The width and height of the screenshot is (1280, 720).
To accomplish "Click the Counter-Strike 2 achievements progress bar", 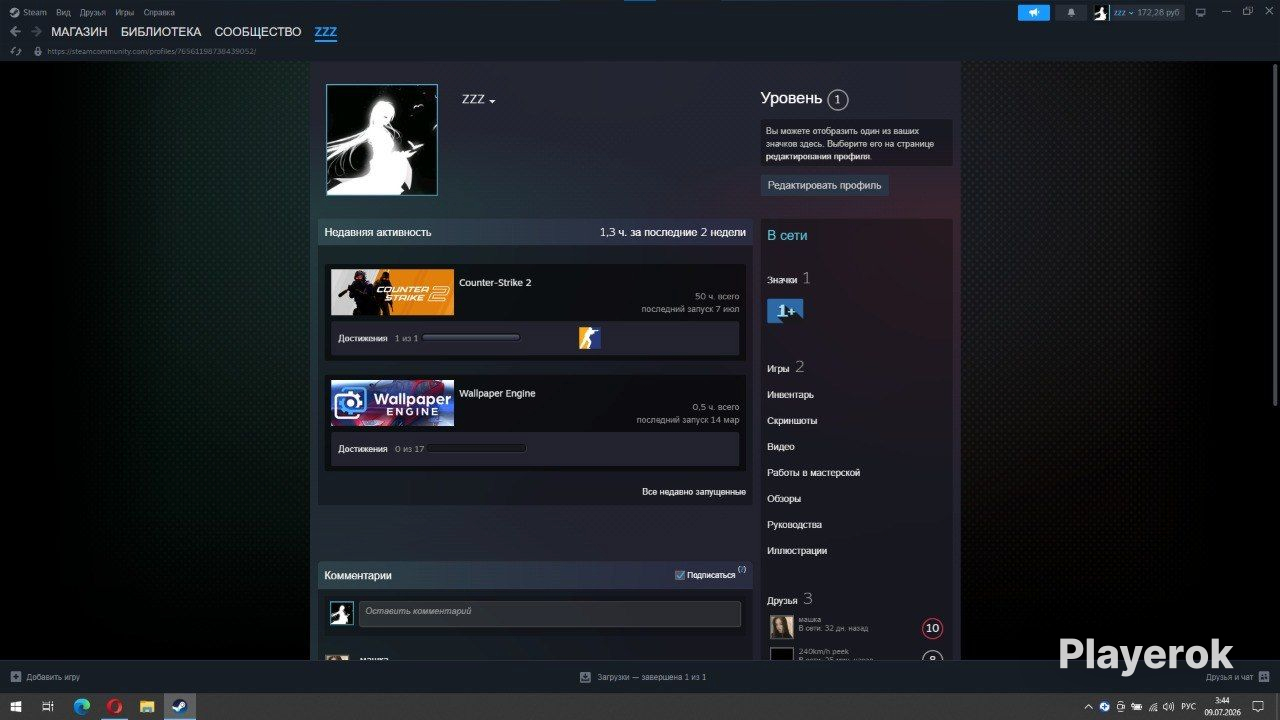I will (471, 338).
